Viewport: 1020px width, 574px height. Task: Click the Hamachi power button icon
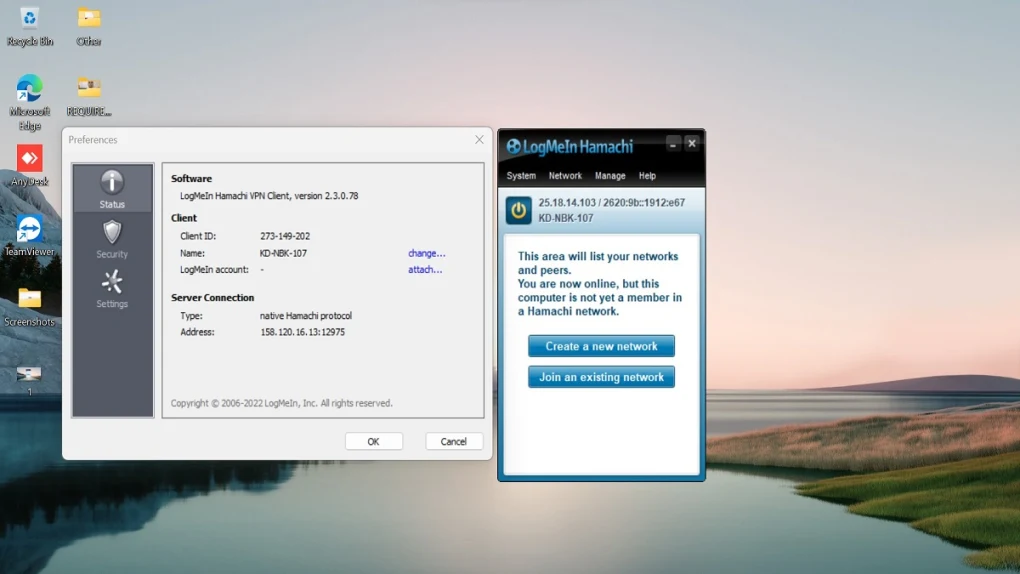518,210
